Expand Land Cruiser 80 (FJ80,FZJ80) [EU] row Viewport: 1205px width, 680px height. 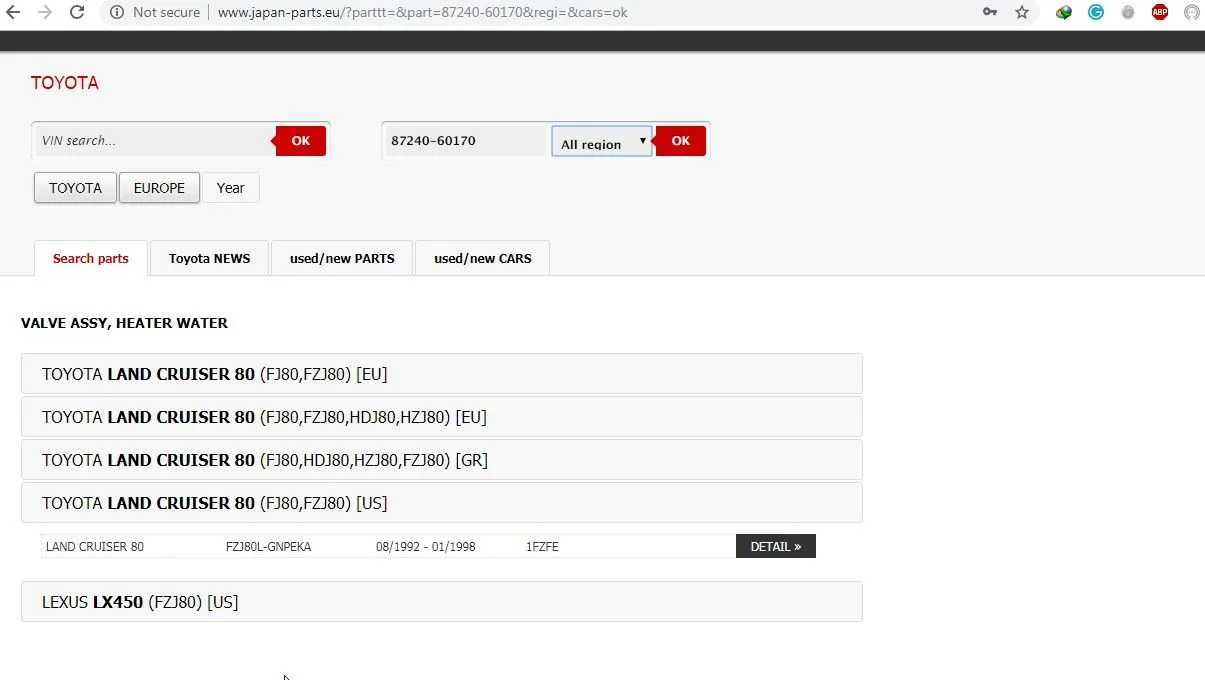(441, 374)
